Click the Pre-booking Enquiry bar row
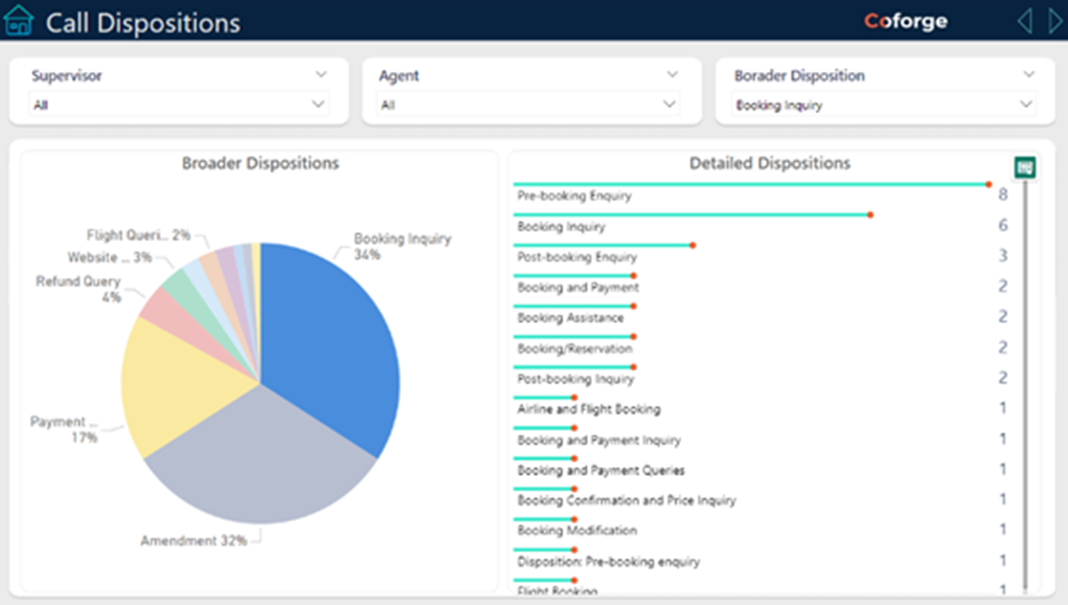The image size is (1068, 605). (x=574, y=196)
